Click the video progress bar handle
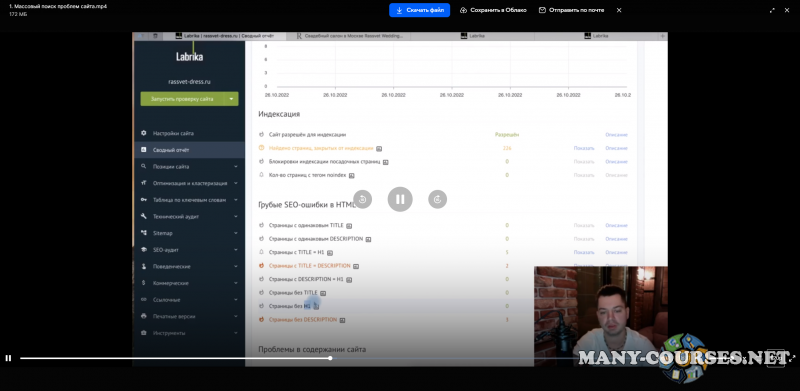This screenshot has width=800, height=391. click(x=331, y=358)
